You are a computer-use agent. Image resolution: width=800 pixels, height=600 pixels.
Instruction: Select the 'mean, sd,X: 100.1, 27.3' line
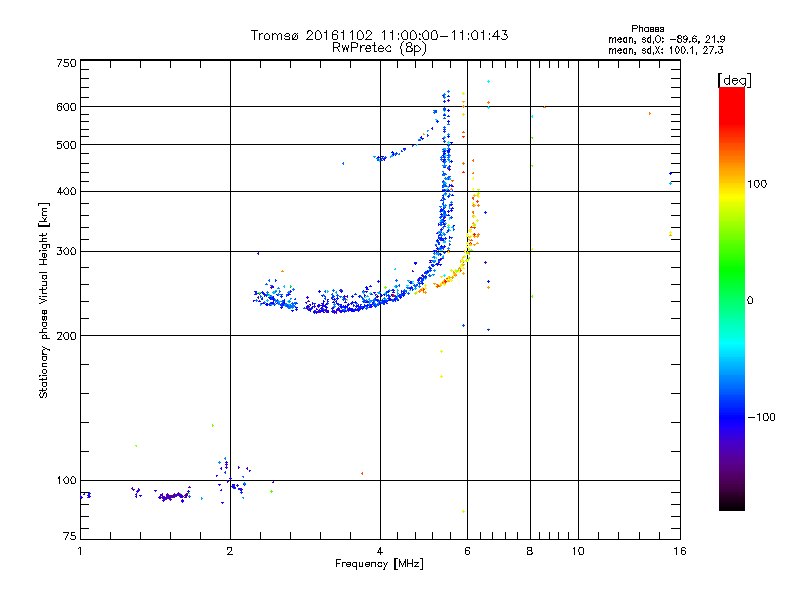tap(665, 50)
